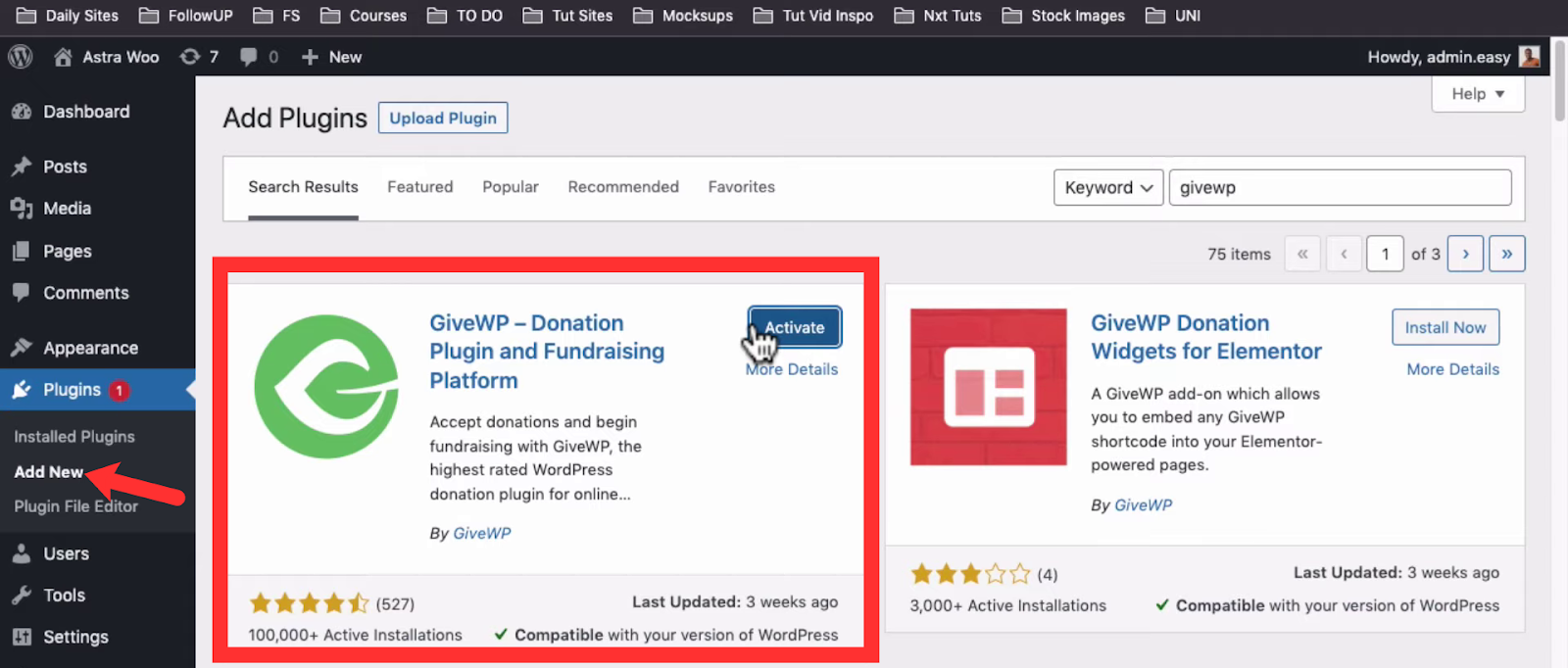Install GiveWP Donation Widgets for Elementor
Image resolution: width=1568 pixels, height=668 pixels.
1445,327
